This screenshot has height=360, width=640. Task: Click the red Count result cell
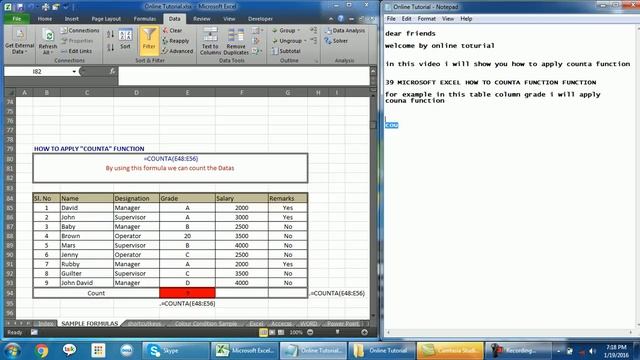tap(187, 293)
